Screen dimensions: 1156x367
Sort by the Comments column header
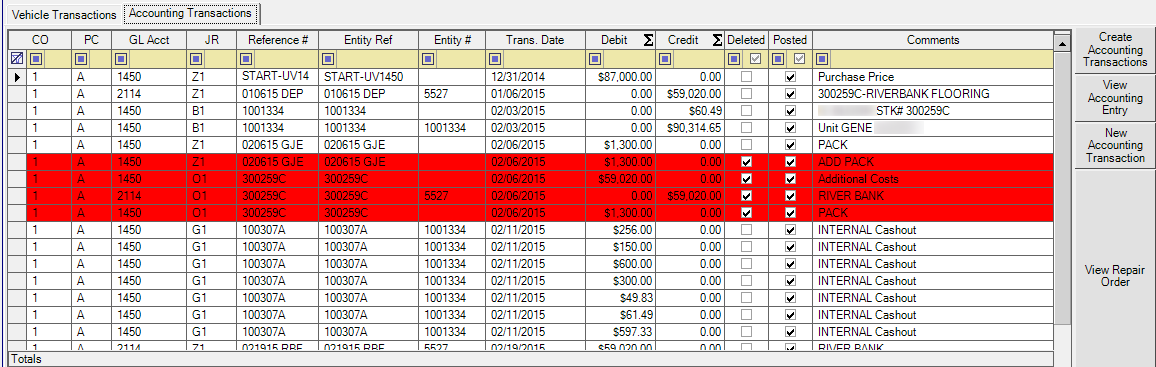click(933, 40)
